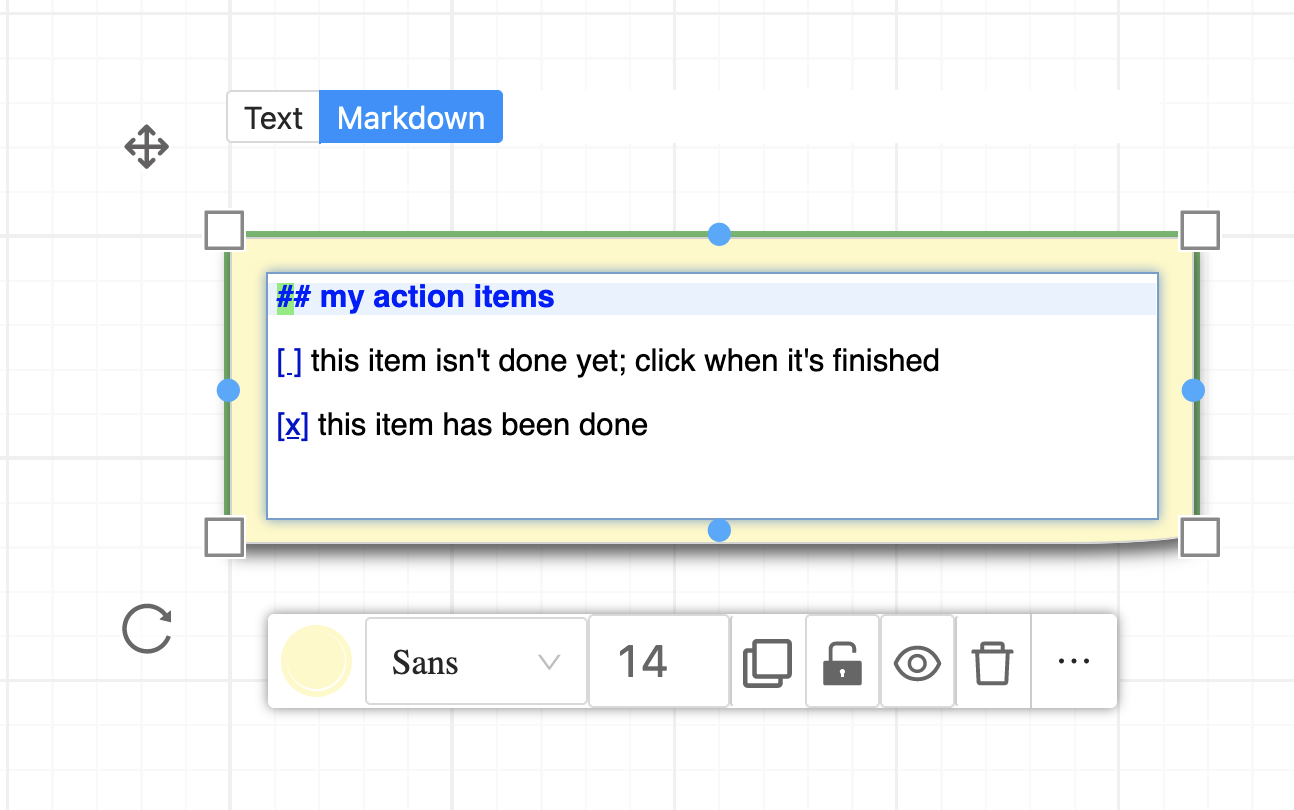Check the unchecked '[ ]' item box
The height and width of the screenshot is (810, 1294).
(289, 361)
